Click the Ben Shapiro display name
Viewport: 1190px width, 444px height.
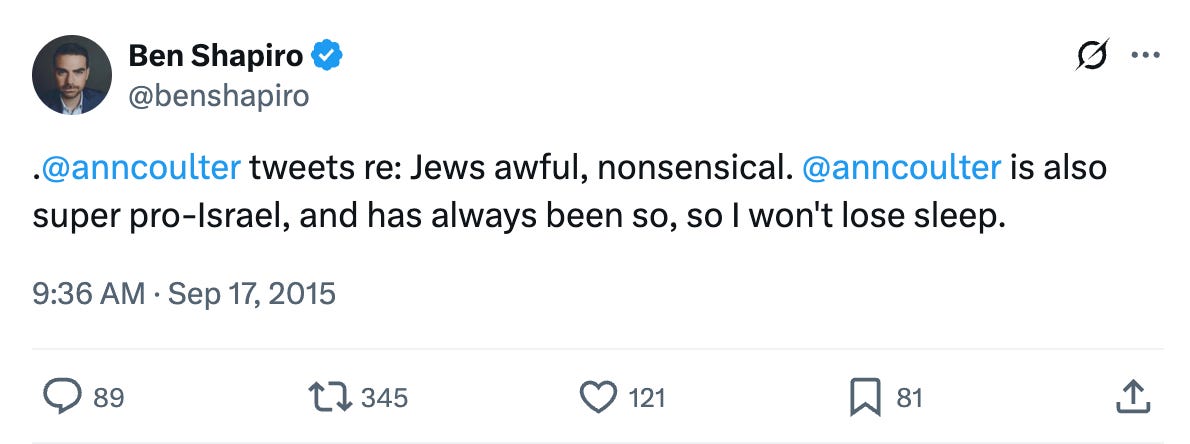pos(216,58)
